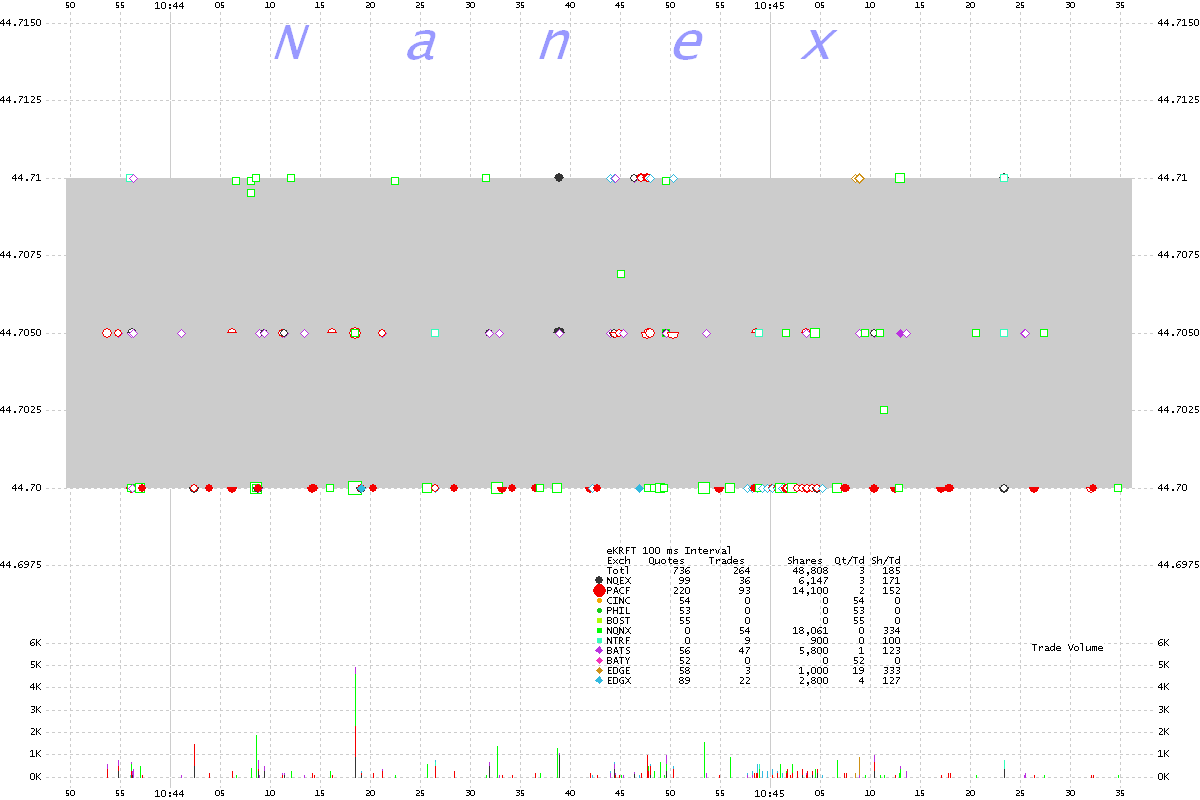Click the 'EDGX' exchange label
Image resolution: width=1200 pixels, height=800 pixels.
619,680
